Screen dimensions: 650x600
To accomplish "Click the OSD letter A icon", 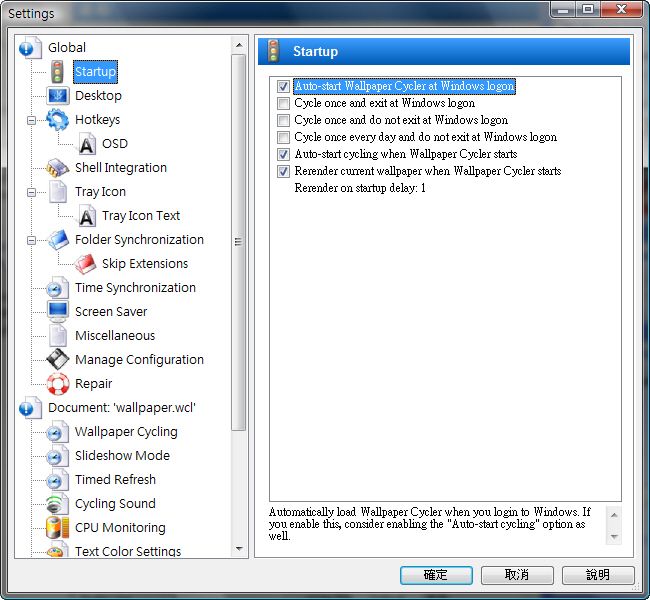I will pos(86,144).
